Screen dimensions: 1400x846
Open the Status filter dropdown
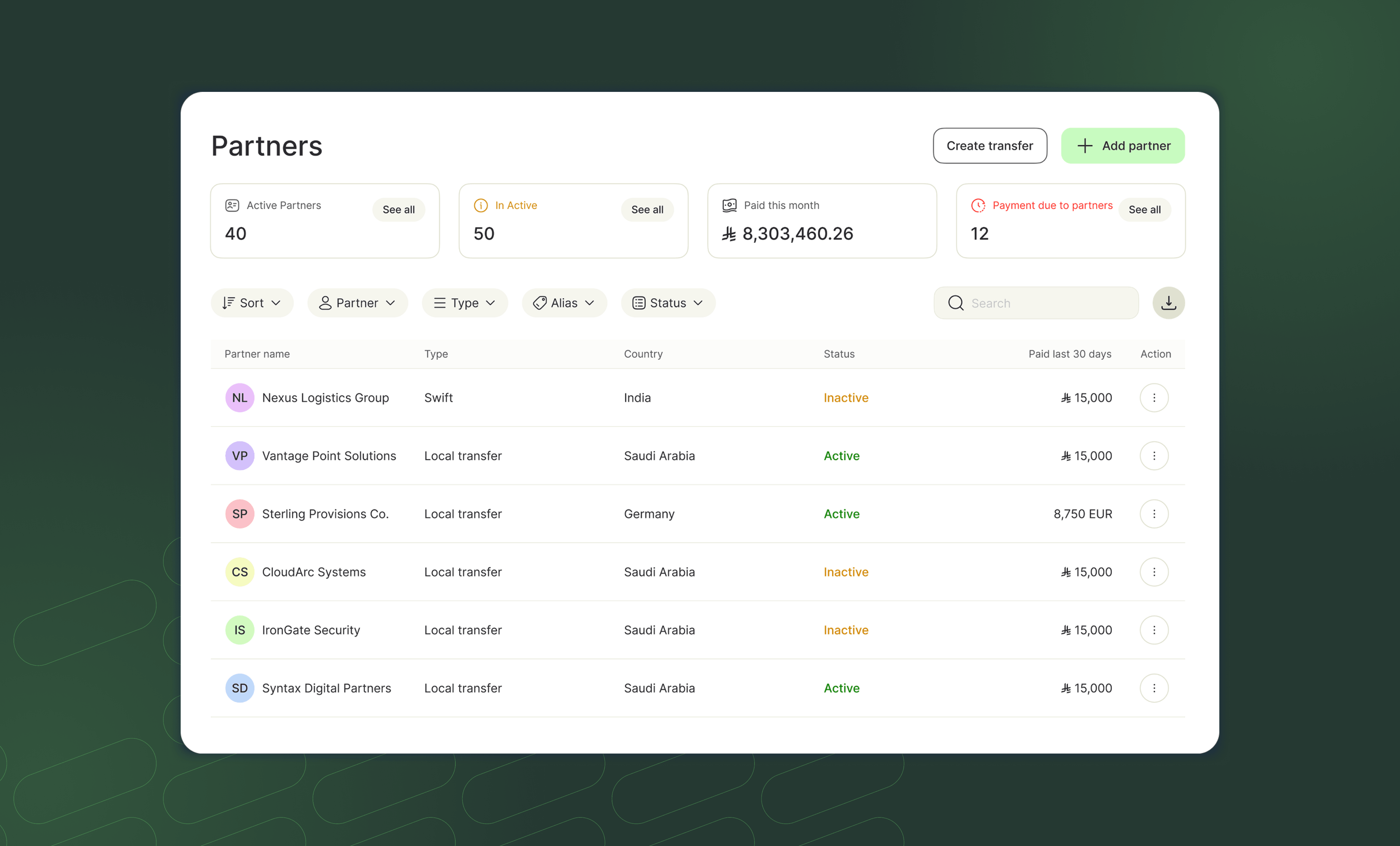tap(668, 303)
